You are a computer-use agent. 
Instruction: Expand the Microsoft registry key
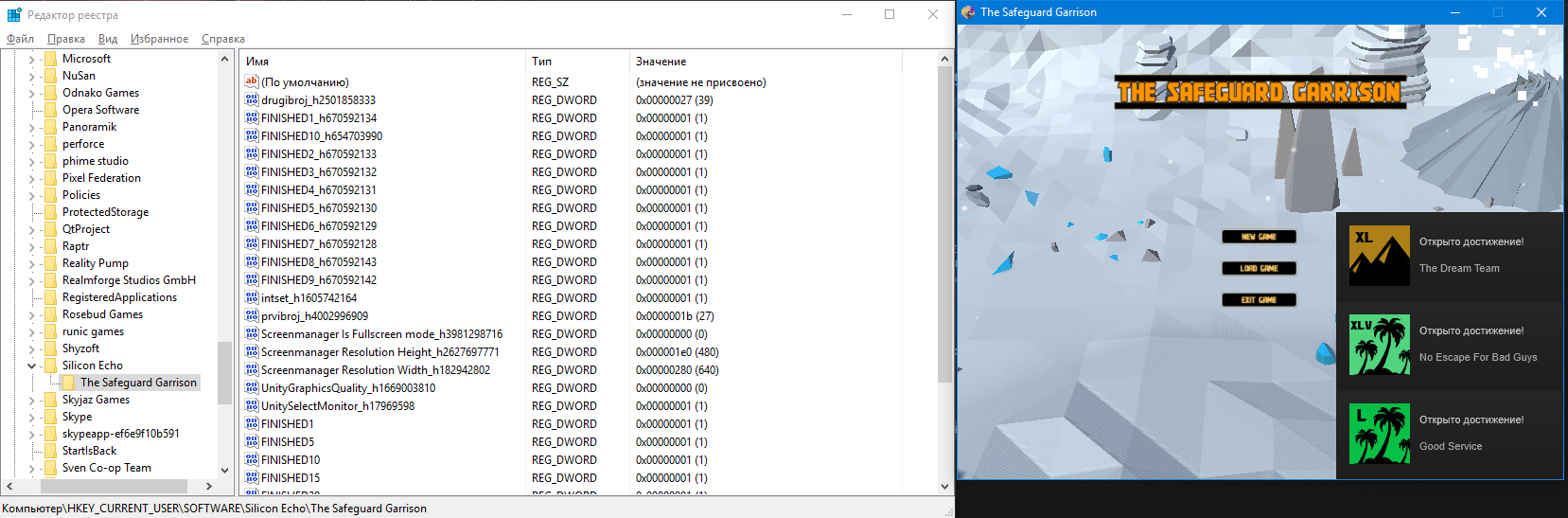pyautogui.click(x=31, y=59)
